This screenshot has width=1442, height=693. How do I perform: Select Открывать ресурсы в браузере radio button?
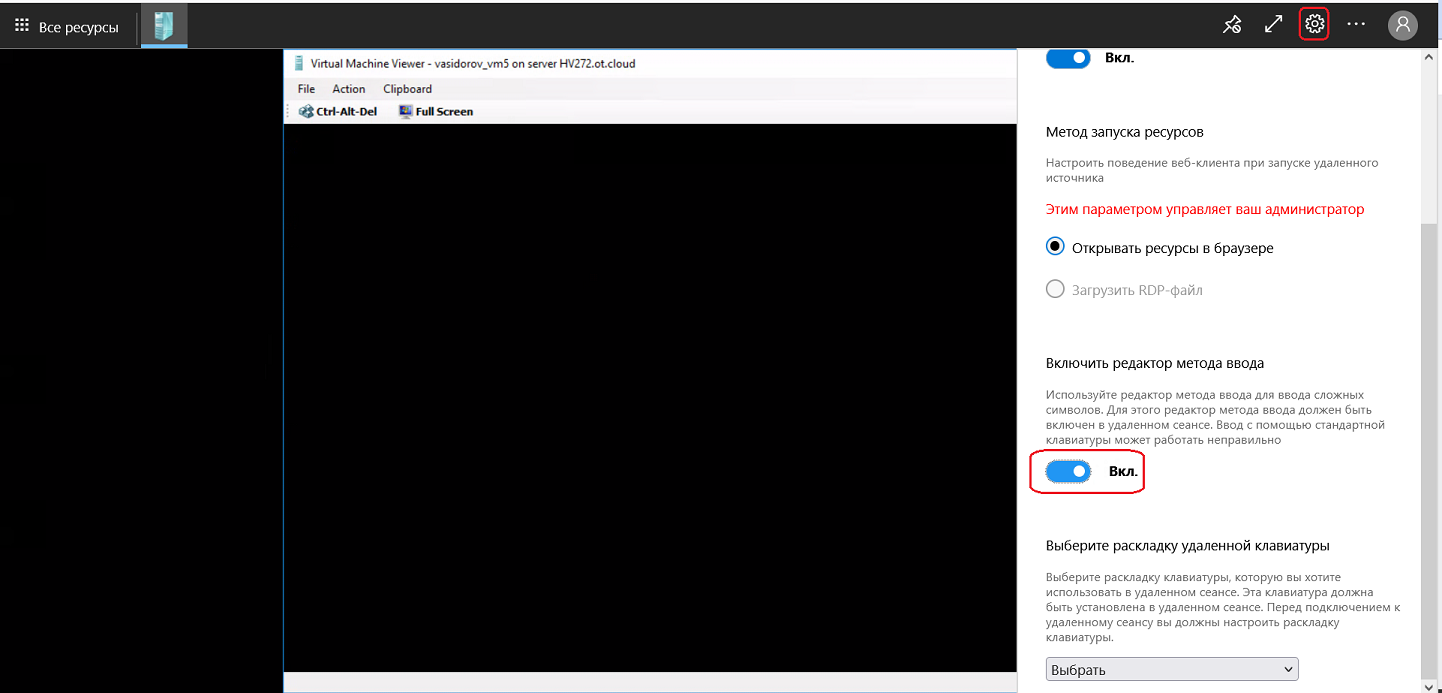(1055, 247)
